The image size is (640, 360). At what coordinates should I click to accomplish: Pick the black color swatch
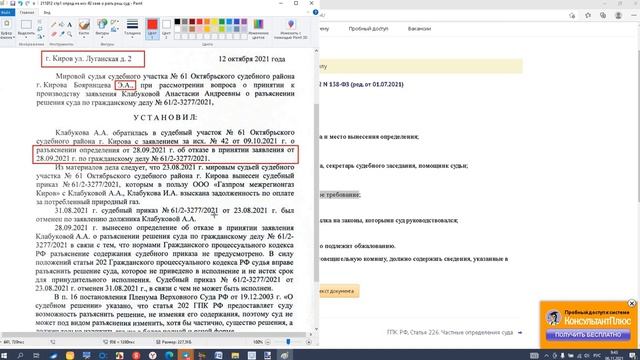point(177,21)
